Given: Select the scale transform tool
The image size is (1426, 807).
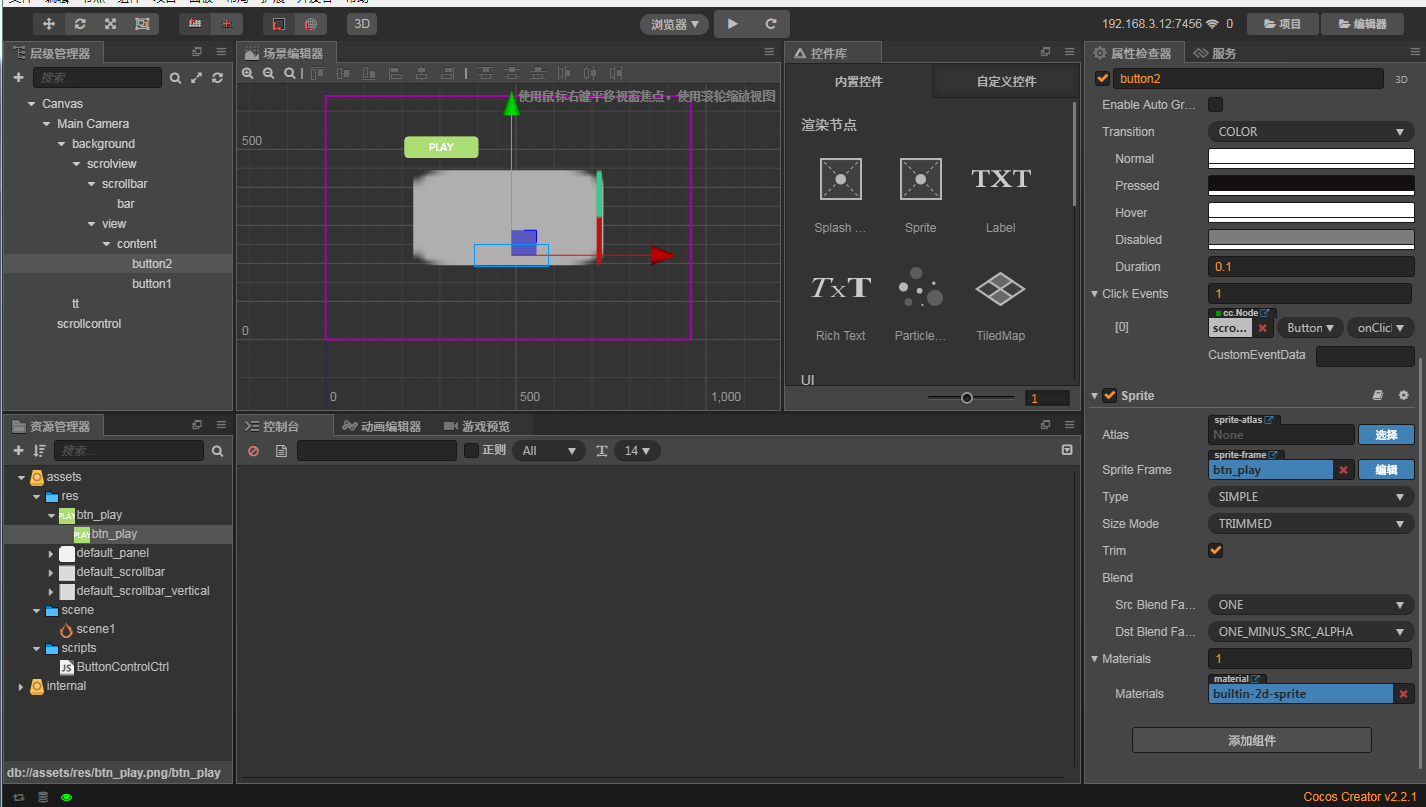Looking at the screenshot, I should (x=110, y=24).
